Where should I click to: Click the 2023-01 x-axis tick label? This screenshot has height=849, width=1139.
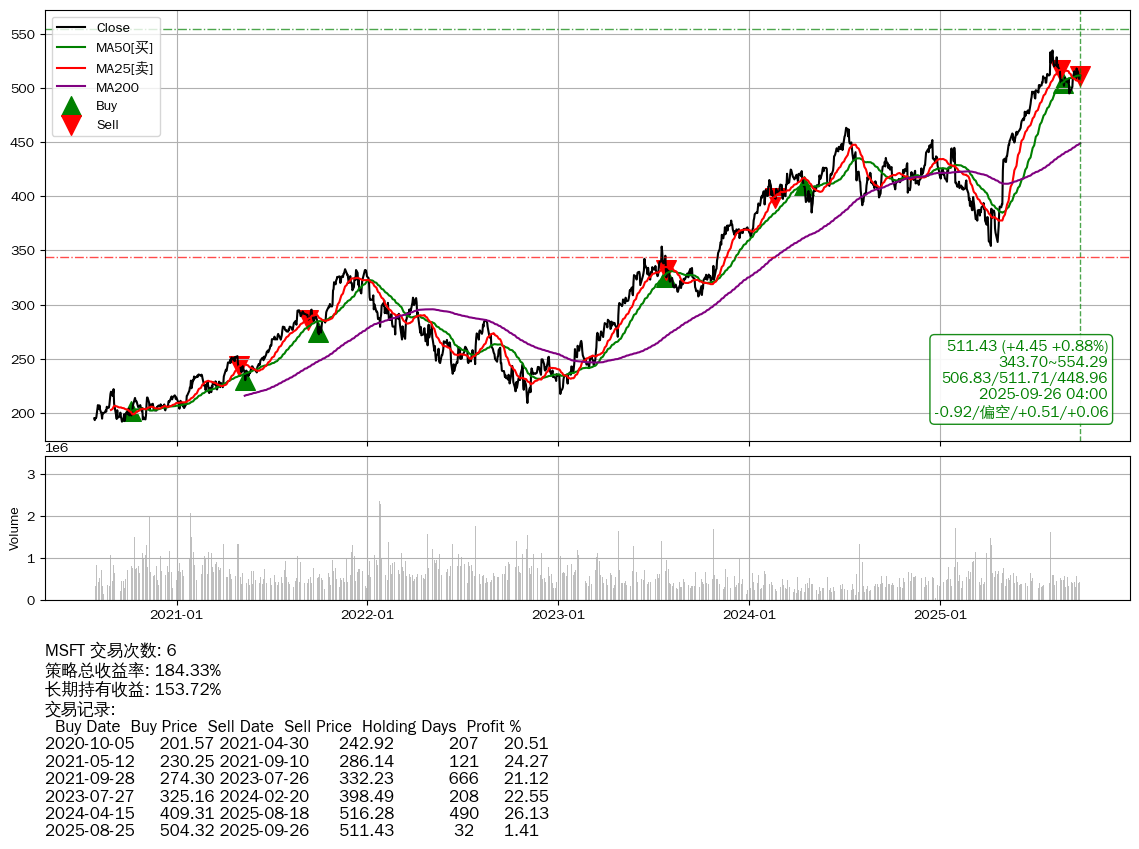(x=558, y=614)
